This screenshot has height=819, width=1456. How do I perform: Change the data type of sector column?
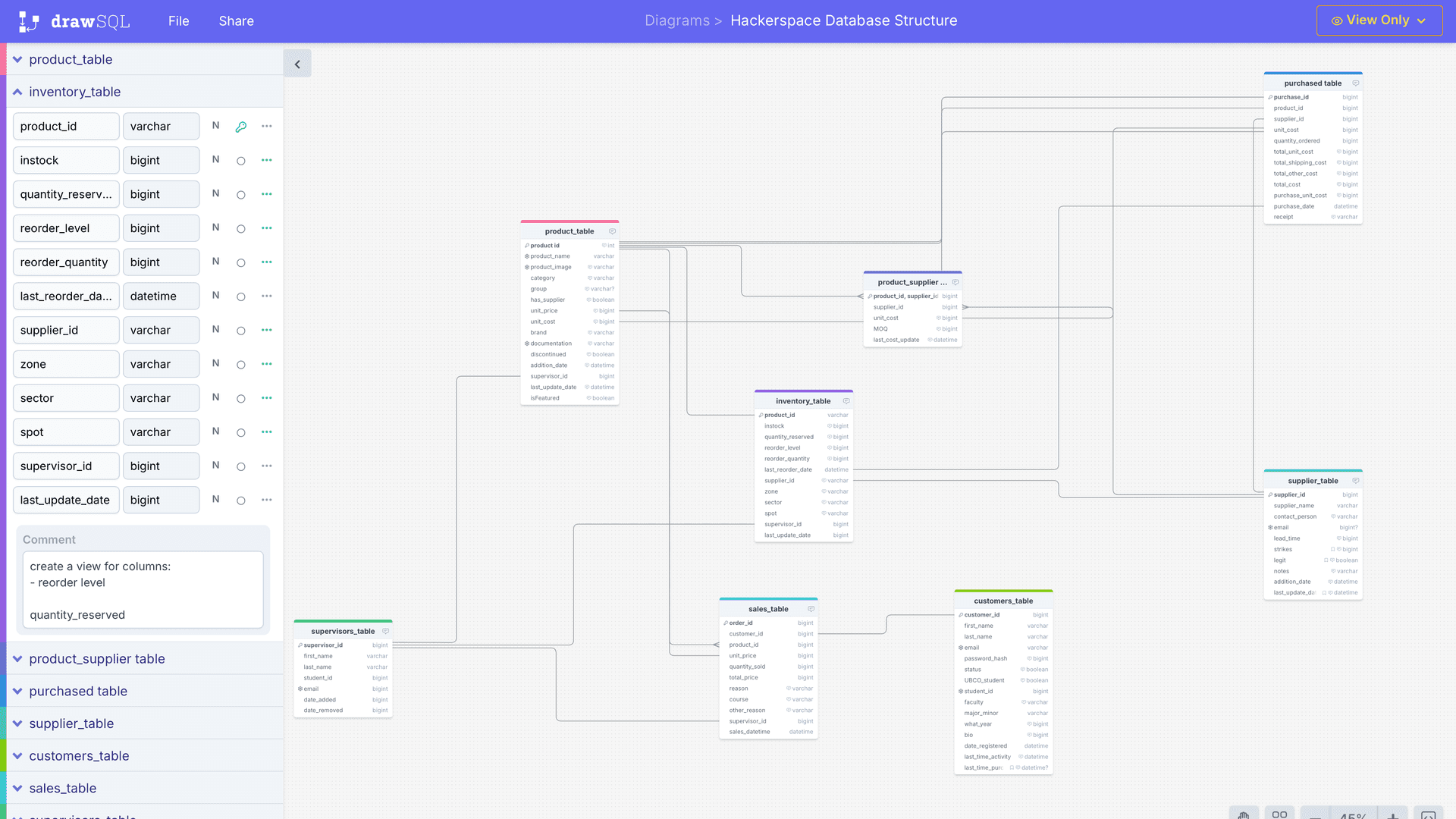161,398
